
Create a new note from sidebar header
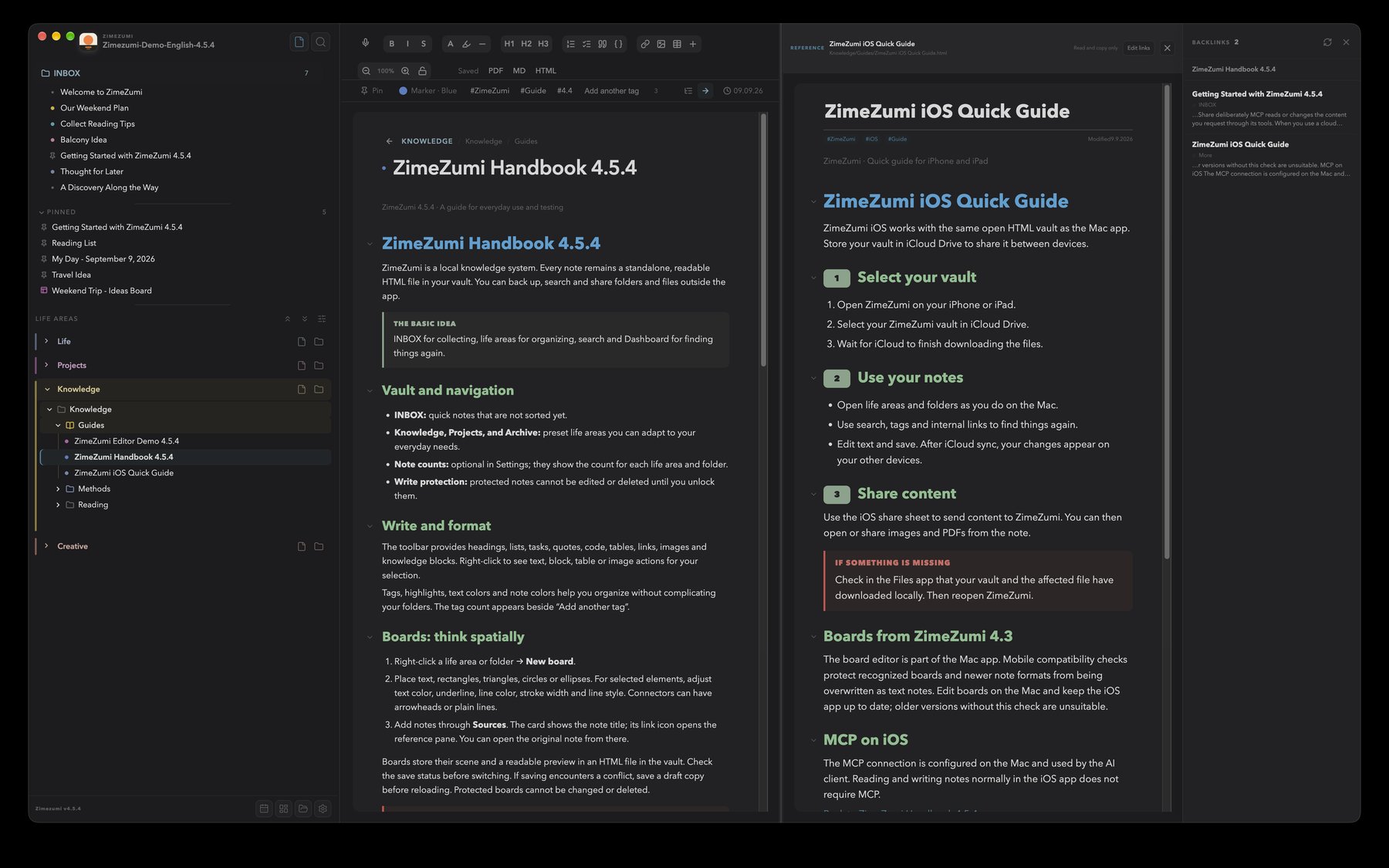[x=299, y=42]
